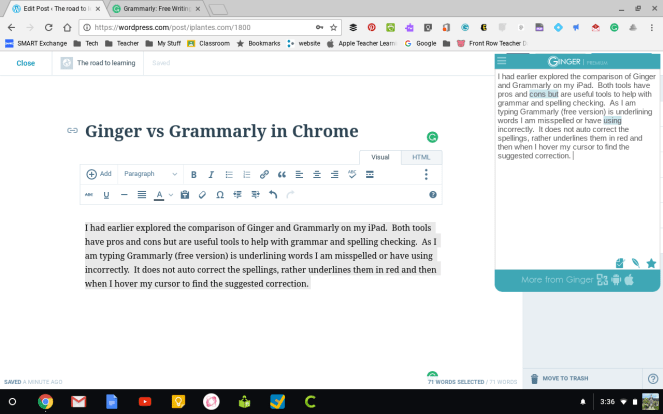Launch YouTube from the shelf

pos(145,401)
